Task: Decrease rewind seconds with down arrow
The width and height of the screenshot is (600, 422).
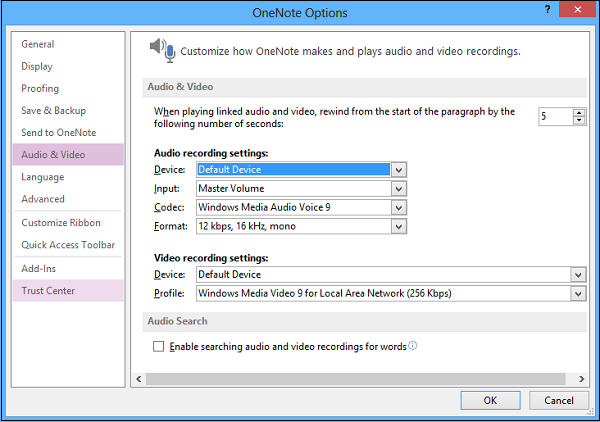Action: coord(579,120)
